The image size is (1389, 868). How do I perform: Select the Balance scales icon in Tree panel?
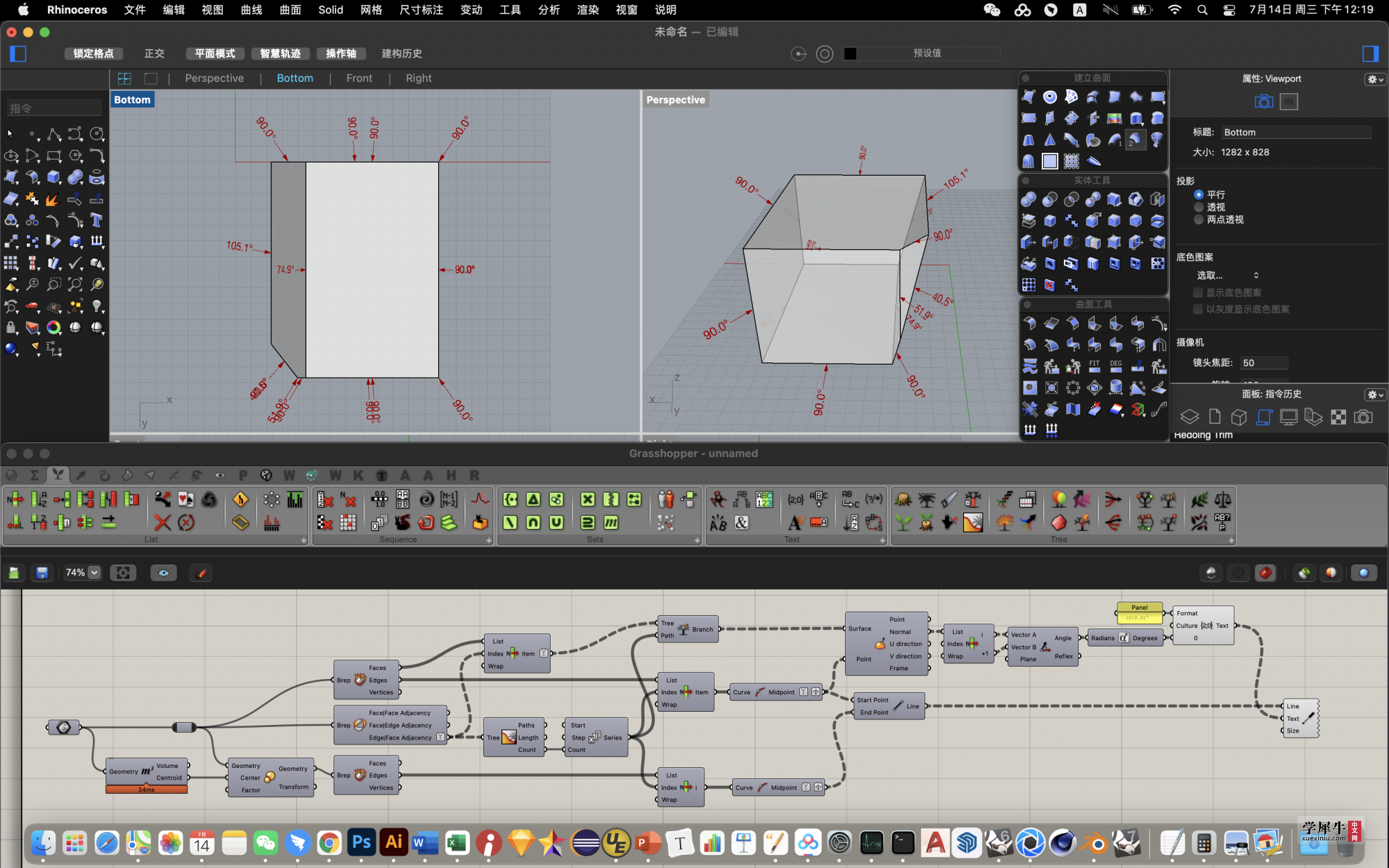click(1222, 499)
